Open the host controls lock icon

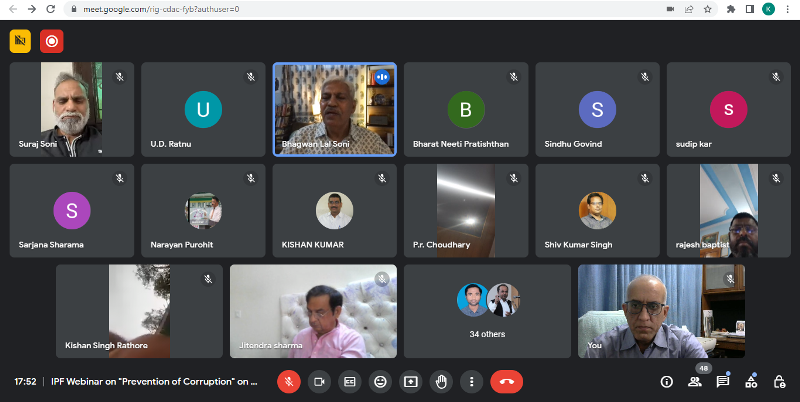coord(779,381)
